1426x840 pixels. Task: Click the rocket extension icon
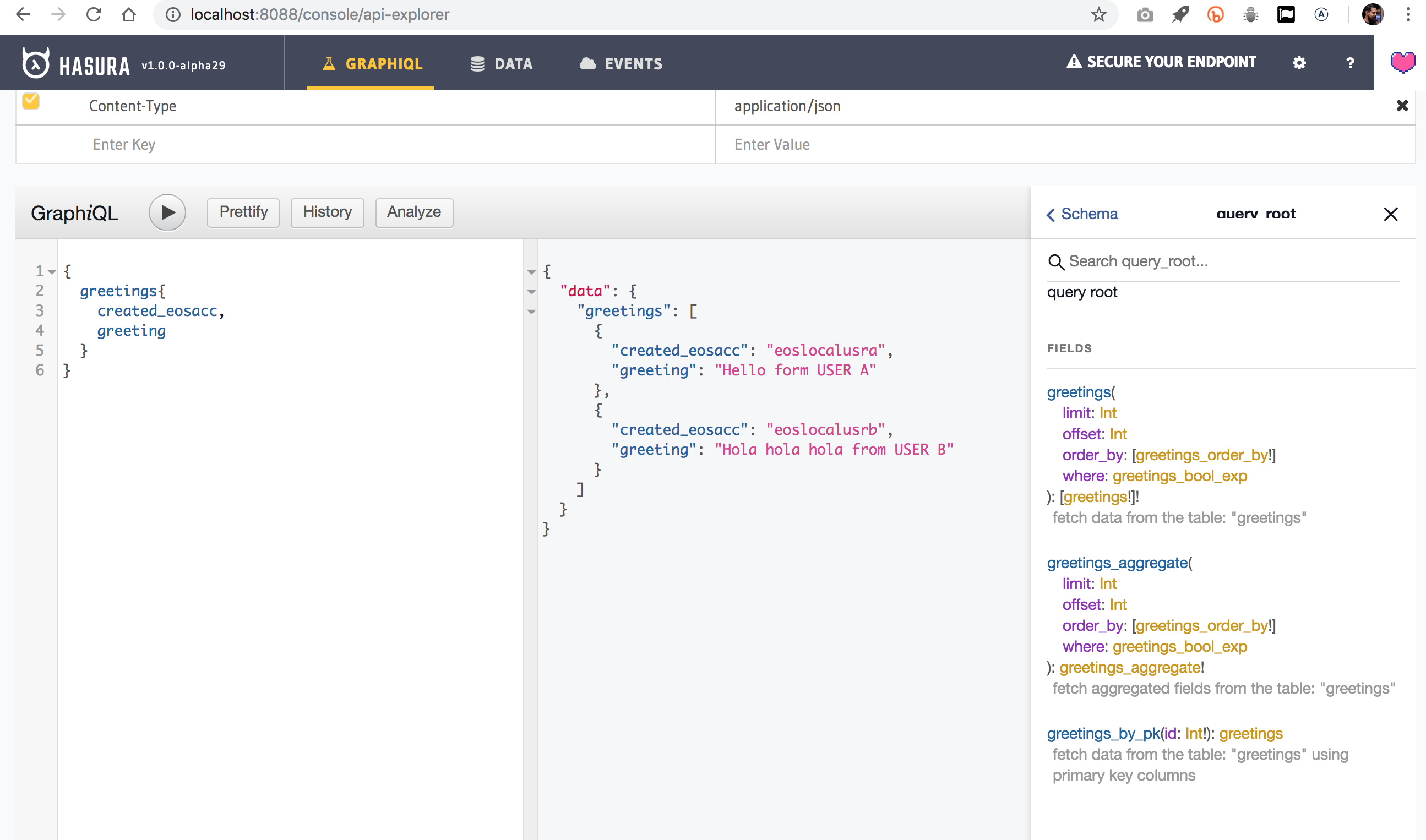(1180, 15)
